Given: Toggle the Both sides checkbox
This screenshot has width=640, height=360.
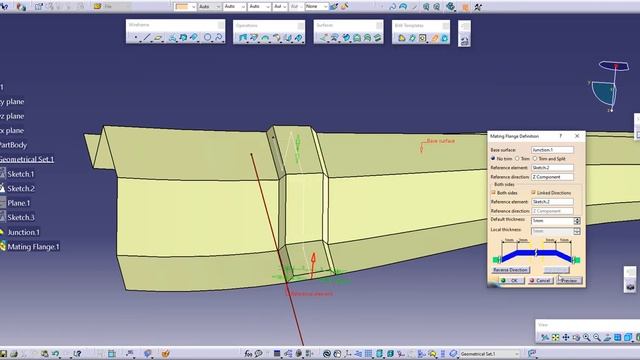Looking at the screenshot, I should click(493, 192).
